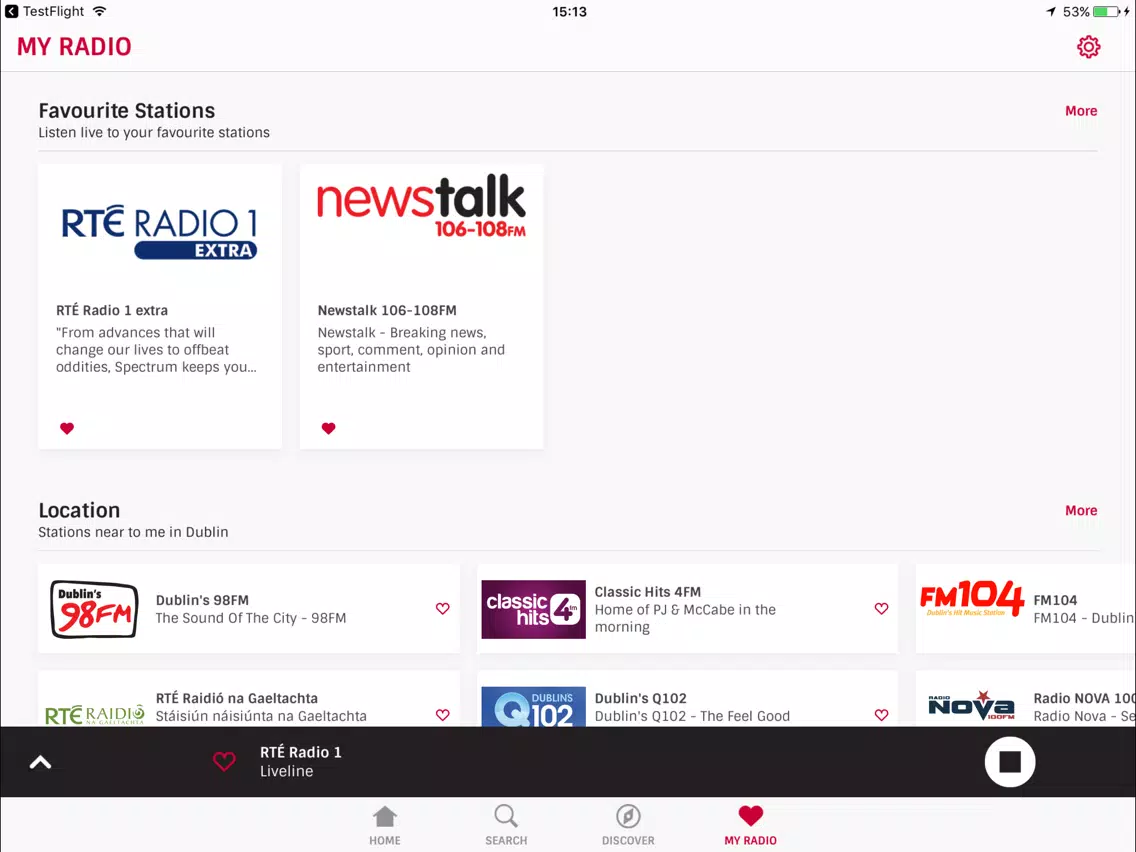1136x852 pixels.
Task: Tap the 'Liveline' now-playing show name
Action: [x=287, y=772]
